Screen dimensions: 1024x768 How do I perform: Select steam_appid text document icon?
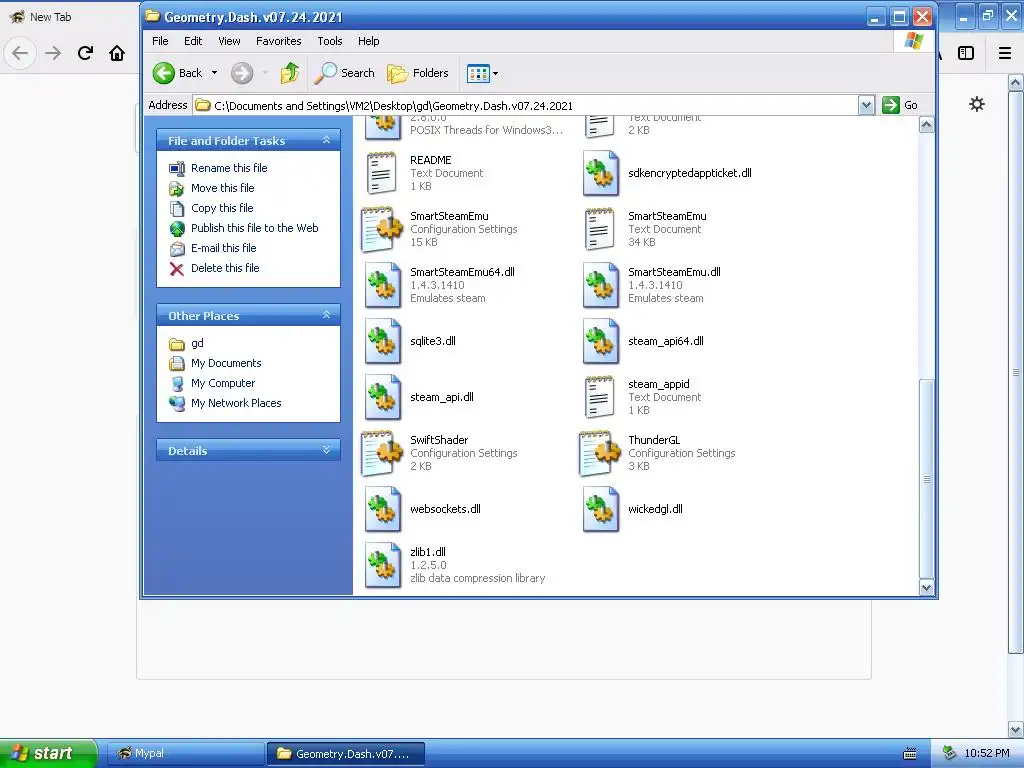[600, 397]
